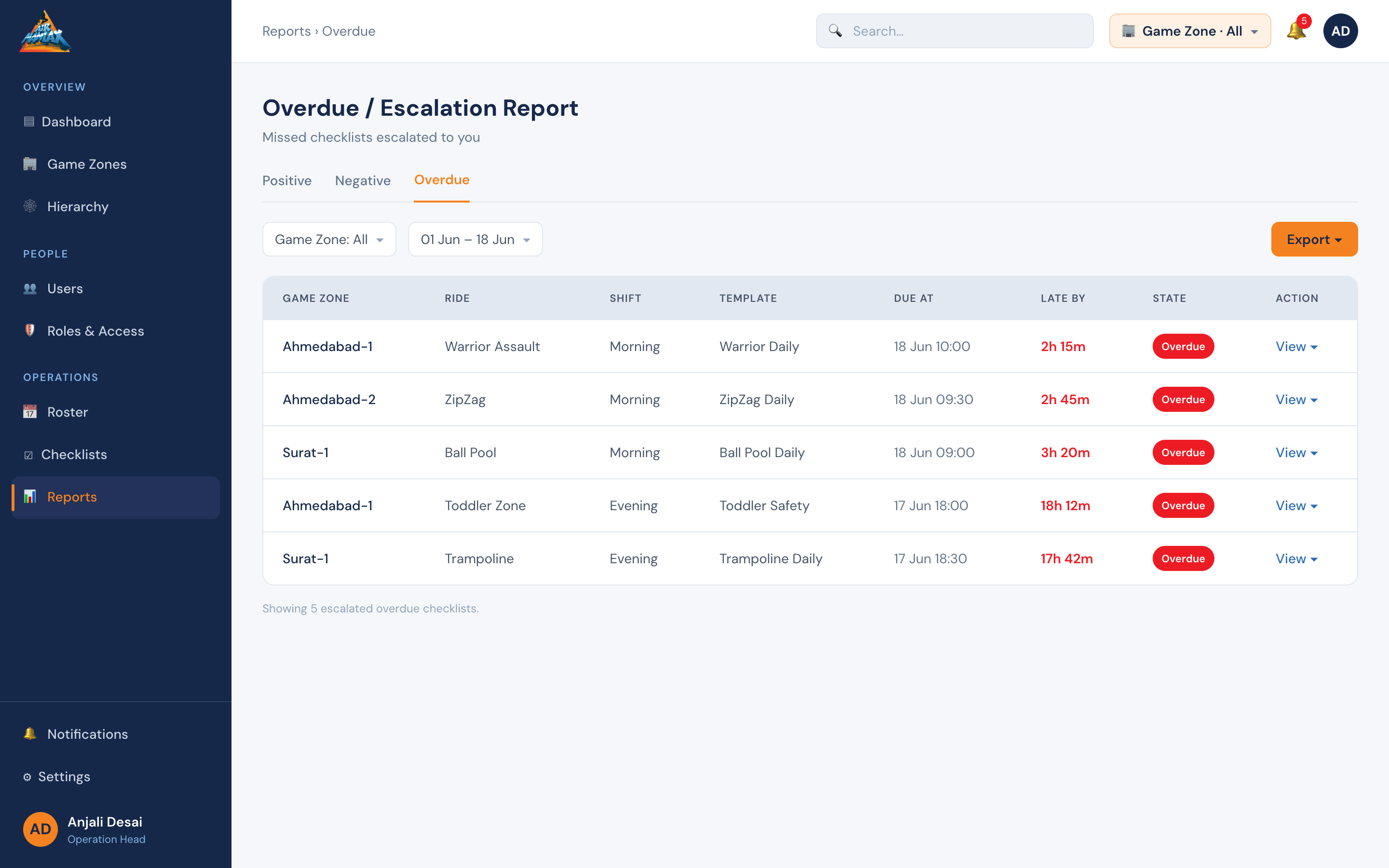Focus the Search input field
The image size is (1389, 868).
[954, 31]
